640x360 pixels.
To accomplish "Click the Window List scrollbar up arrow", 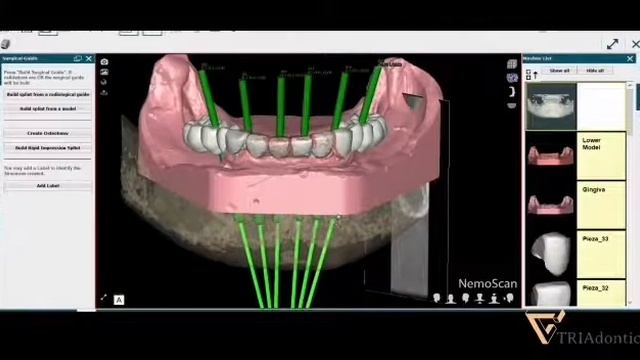I will pyautogui.click(x=630, y=85).
